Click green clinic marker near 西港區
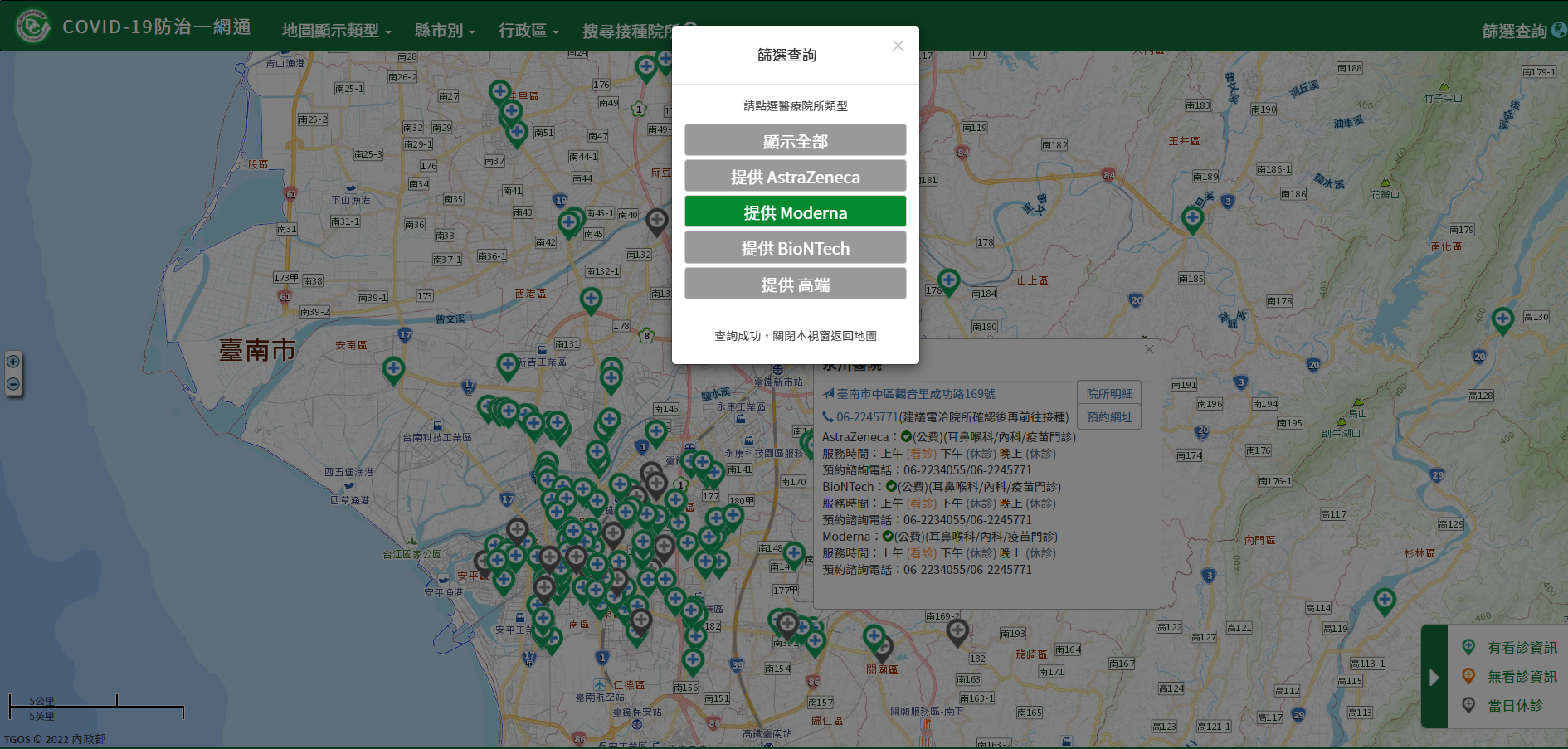 (591, 299)
